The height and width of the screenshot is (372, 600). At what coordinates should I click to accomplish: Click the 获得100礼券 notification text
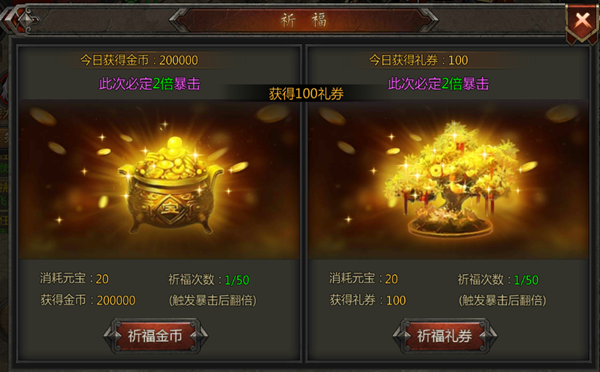(x=306, y=94)
